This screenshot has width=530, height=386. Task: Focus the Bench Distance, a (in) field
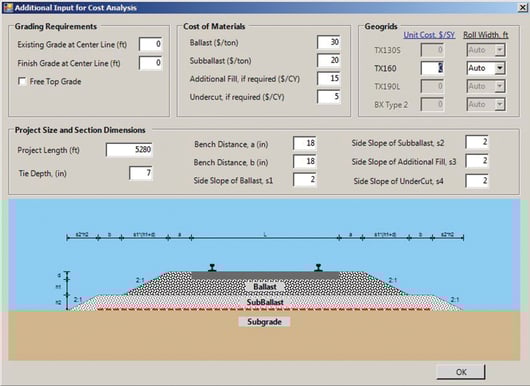(x=305, y=143)
